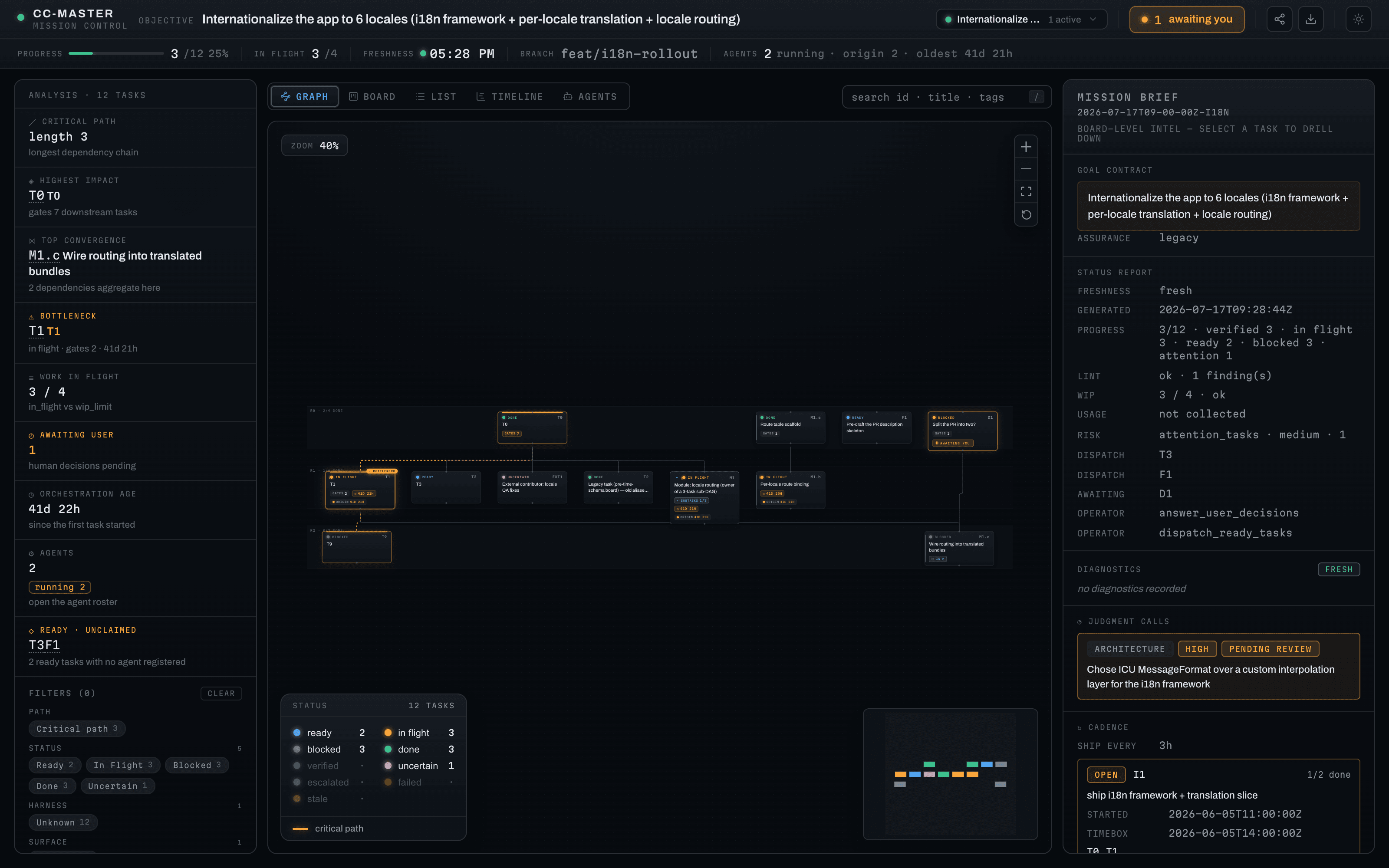Click the fit-to-screen graph icon
The image size is (1389, 868).
click(1026, 192)
